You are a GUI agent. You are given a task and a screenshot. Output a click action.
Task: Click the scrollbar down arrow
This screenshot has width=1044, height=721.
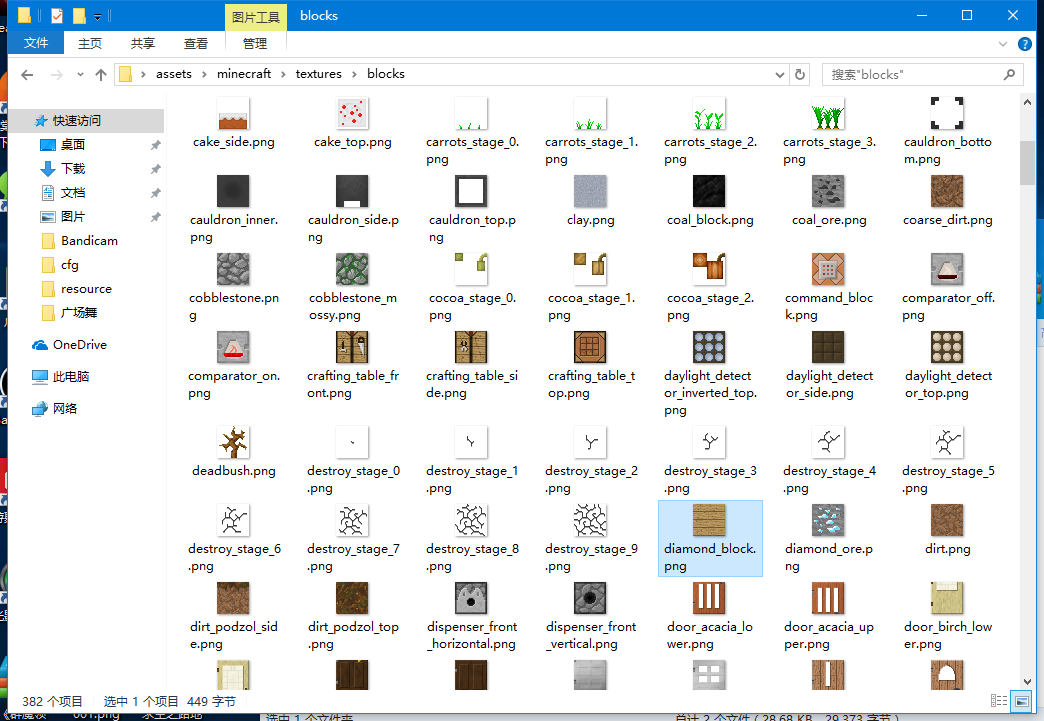[x=1027, y=682]
